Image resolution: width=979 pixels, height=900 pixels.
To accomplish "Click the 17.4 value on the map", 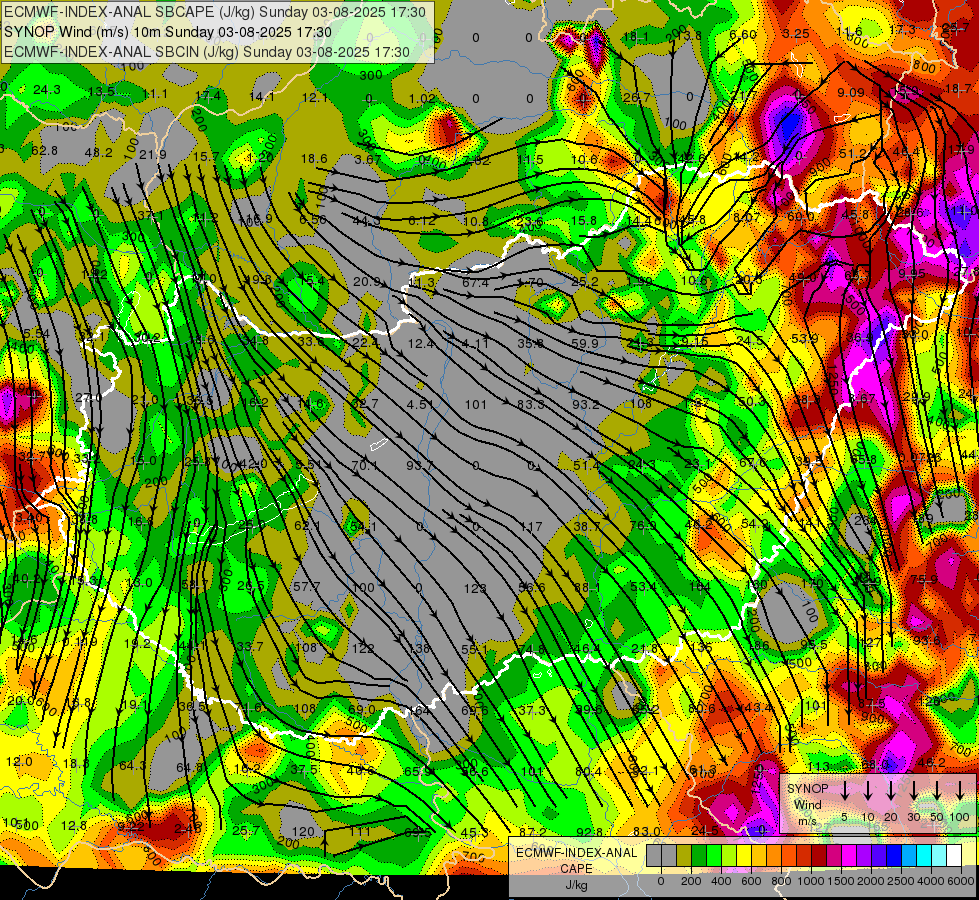I will [x=208, y=96].
